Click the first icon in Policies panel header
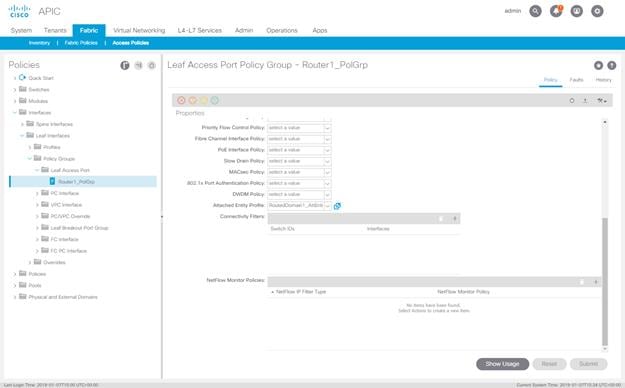Image resolution: width=625 pixels, height=388 pixels. coord(125,65)
